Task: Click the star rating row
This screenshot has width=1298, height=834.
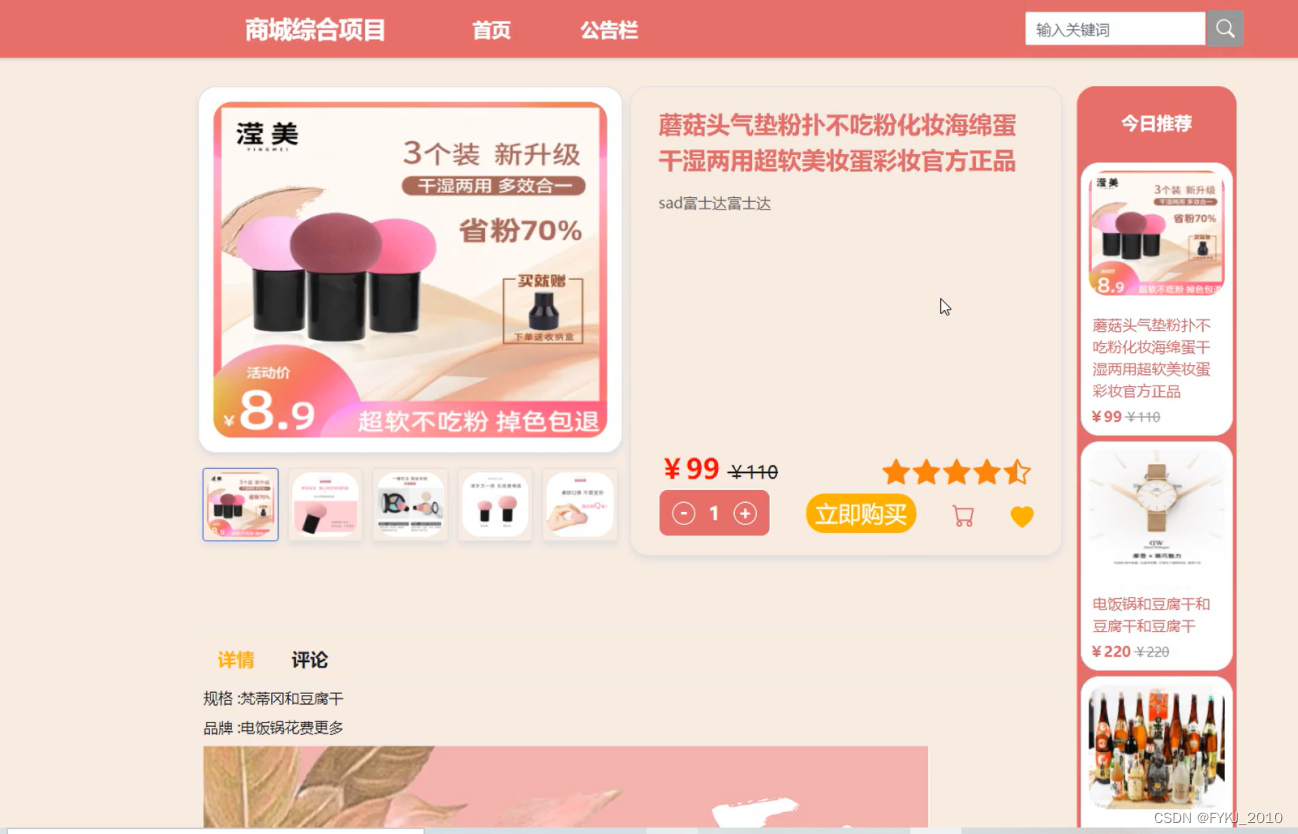Action: (x=956, y=472)
